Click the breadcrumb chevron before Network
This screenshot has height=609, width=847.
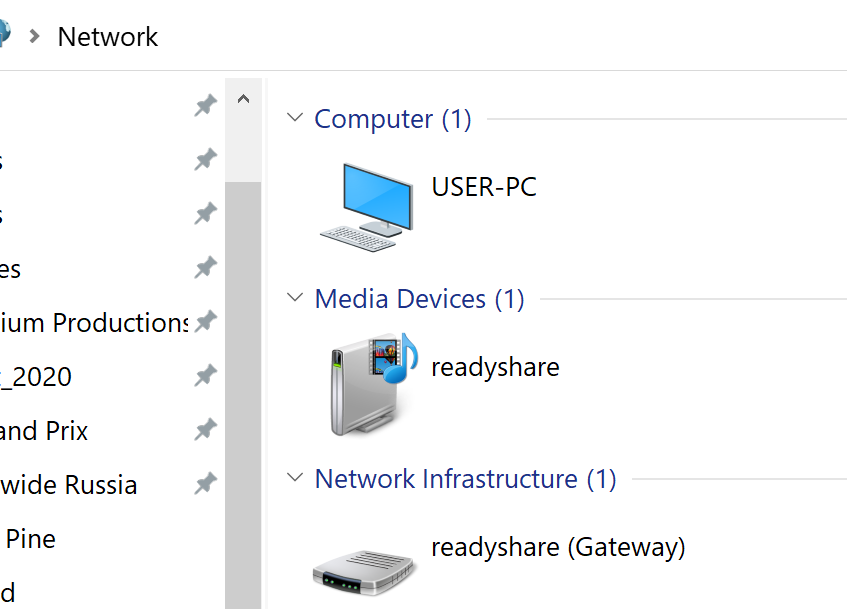point(36,37)
